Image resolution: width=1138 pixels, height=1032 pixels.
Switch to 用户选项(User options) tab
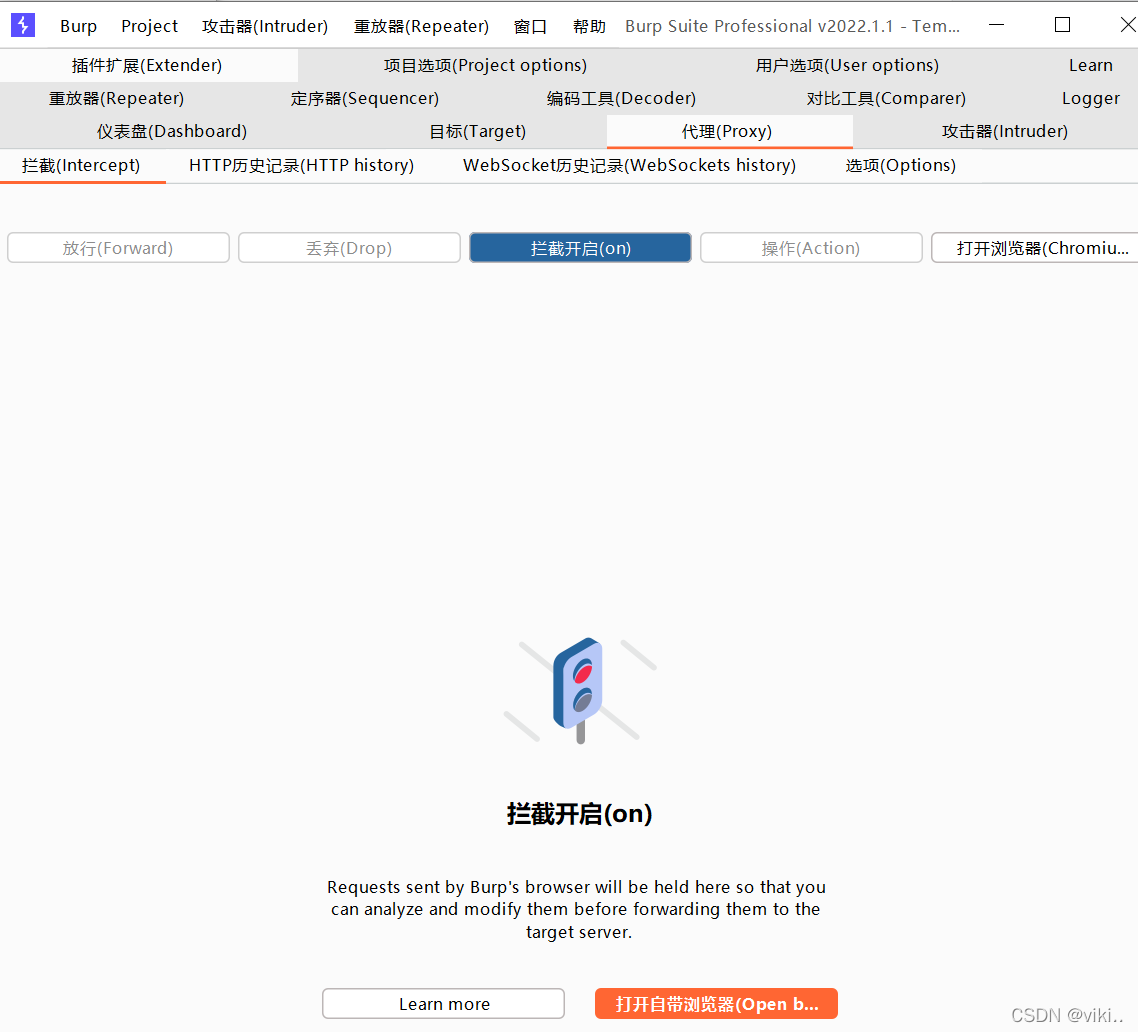[x=847, y=65]
